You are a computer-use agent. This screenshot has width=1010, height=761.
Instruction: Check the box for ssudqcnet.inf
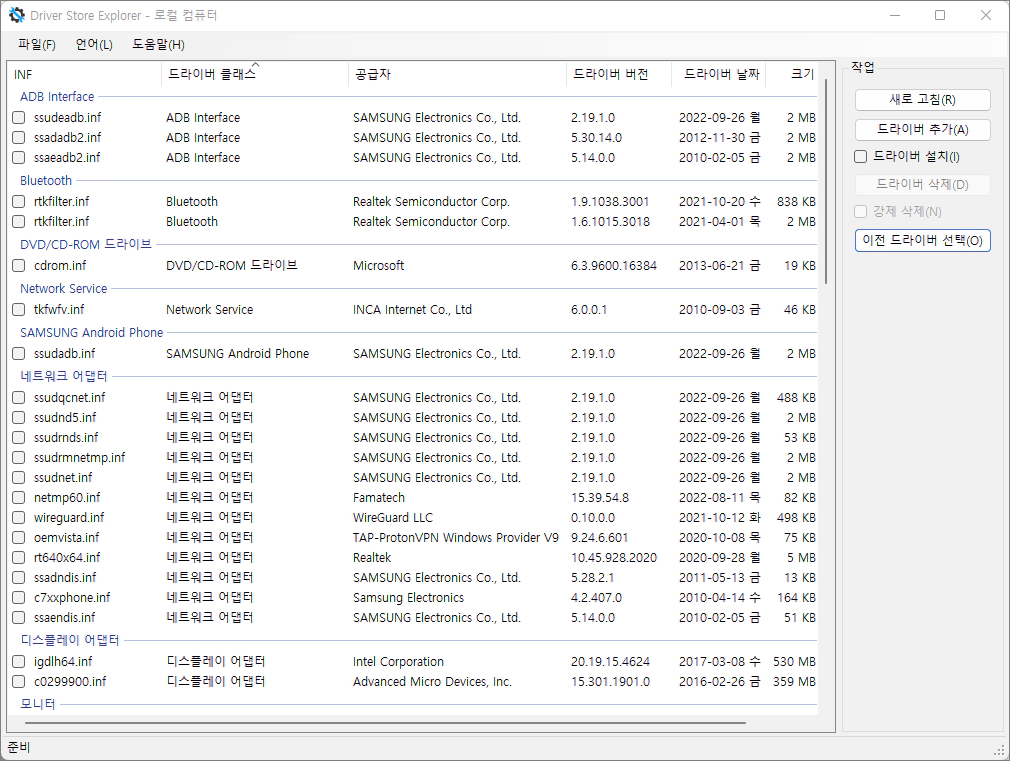(x=19, y=398)
